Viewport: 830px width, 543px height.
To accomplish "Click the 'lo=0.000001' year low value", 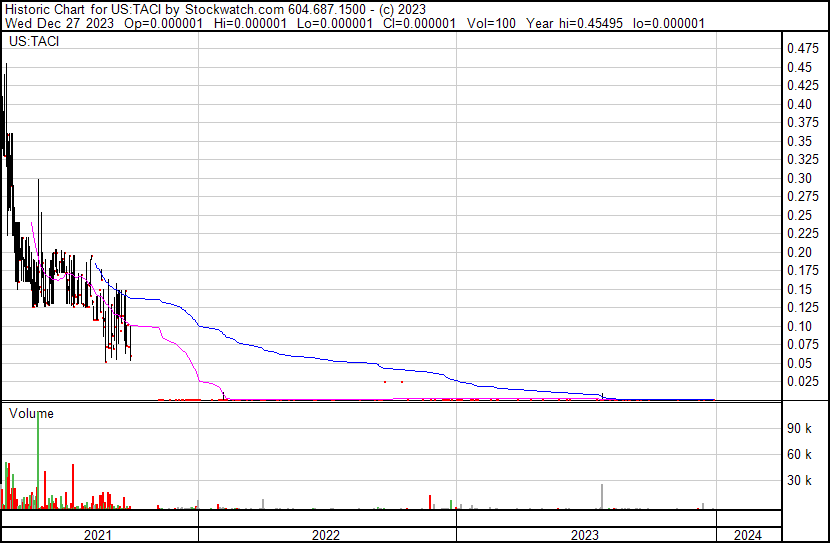I will point(669,23).
